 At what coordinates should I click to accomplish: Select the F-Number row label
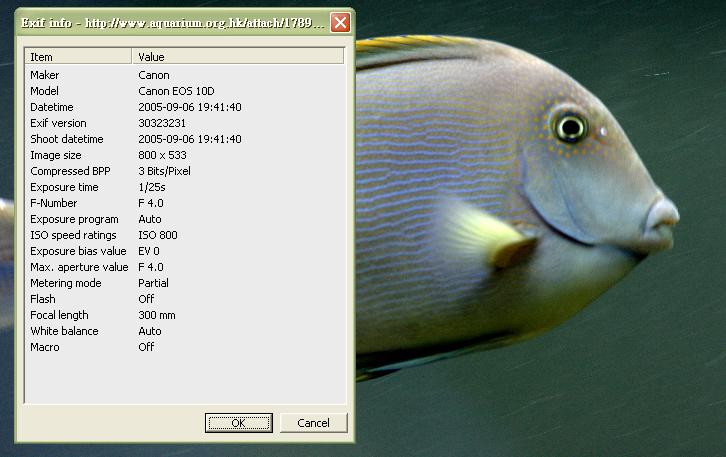pyautogui.click(x=54, y=203)
